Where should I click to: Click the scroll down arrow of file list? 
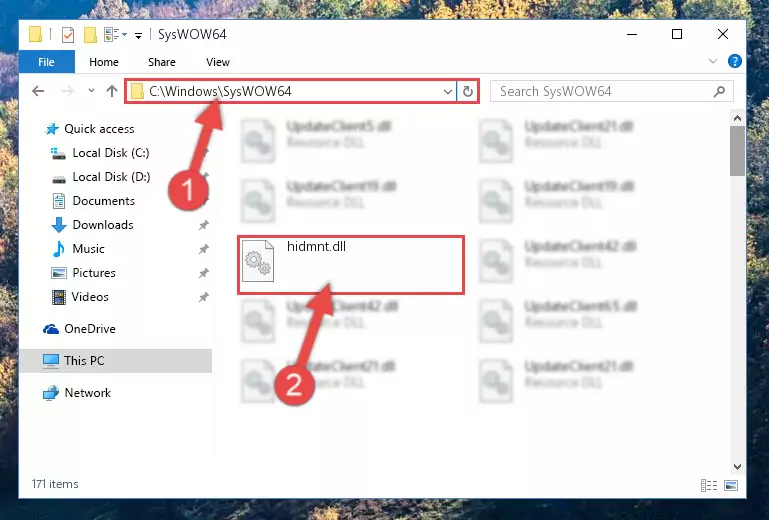coord(737,467)
